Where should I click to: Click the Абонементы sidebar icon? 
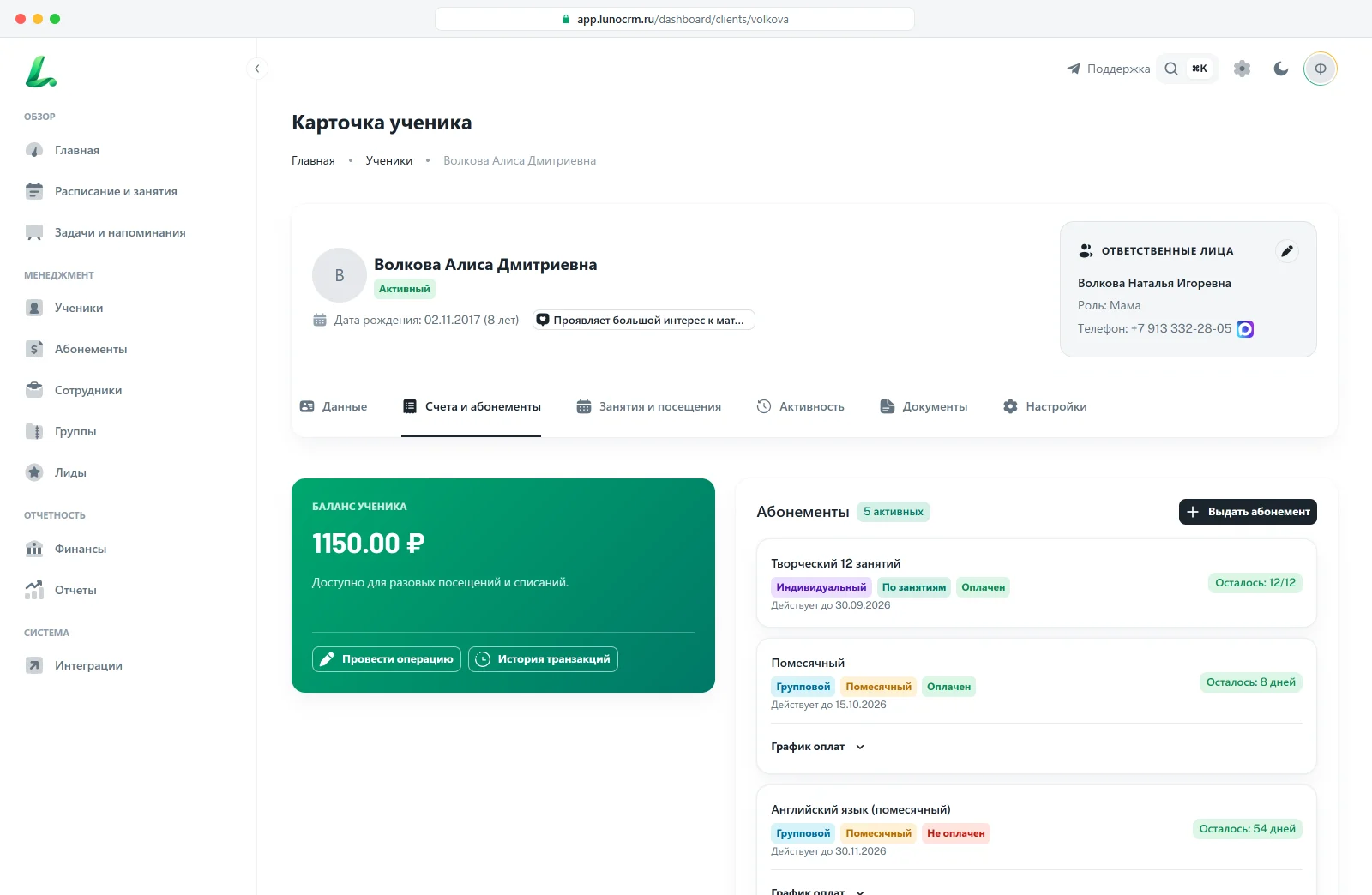34,349
